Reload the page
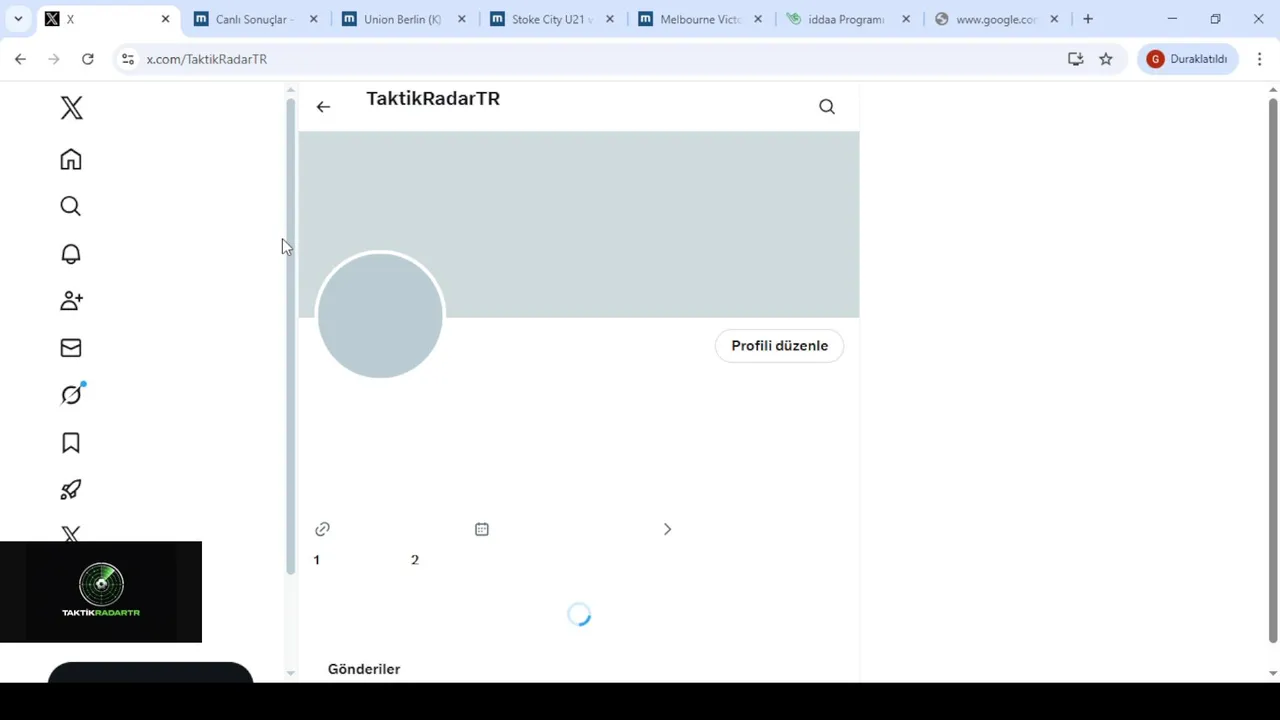The height and width of the screenshot is (720, 1280). (x=88, y=59)
